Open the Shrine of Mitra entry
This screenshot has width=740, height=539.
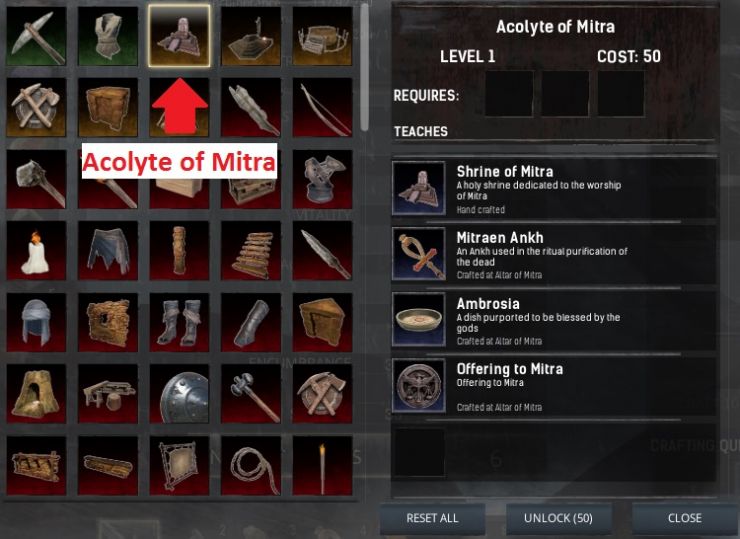click(554, 188)
